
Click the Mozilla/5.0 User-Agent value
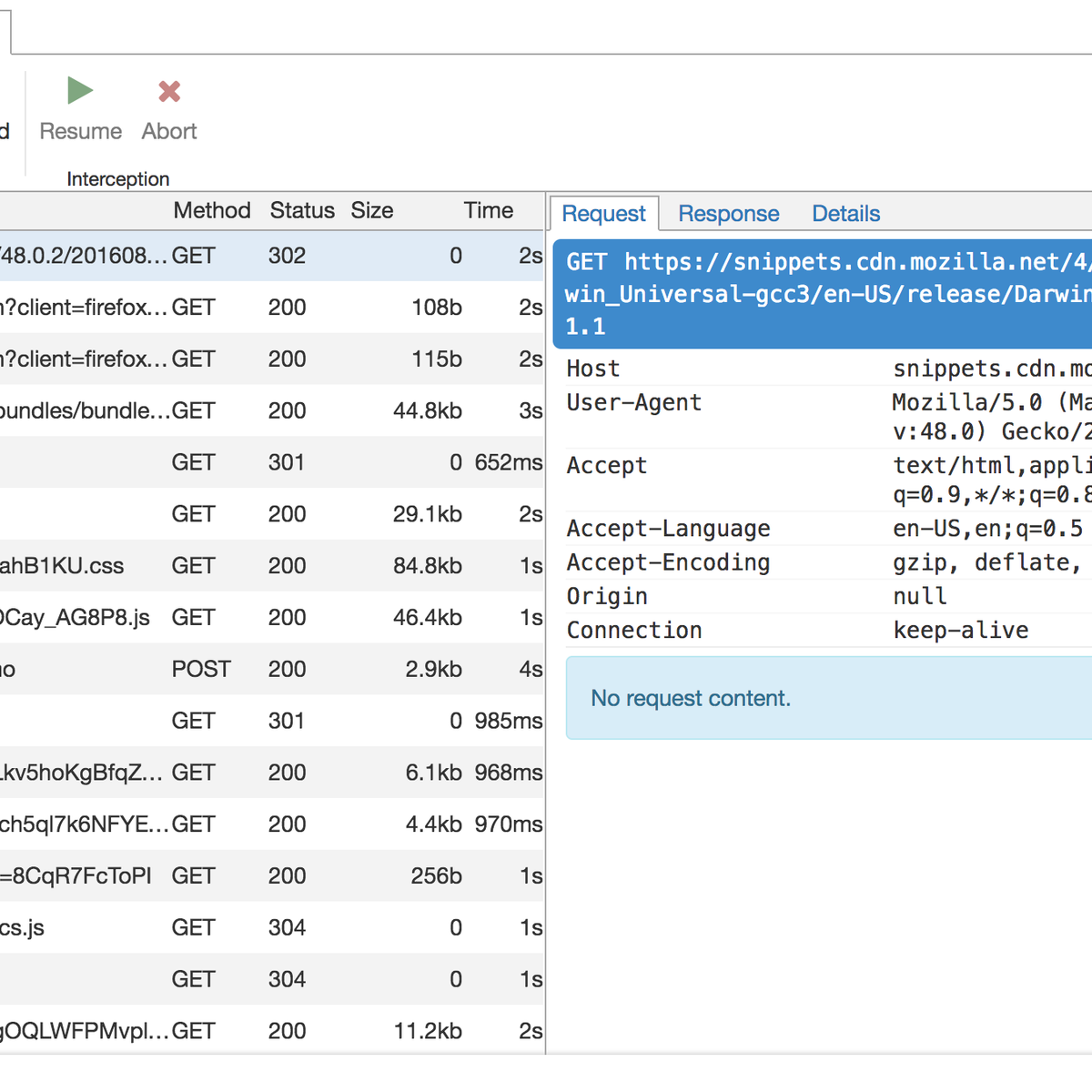(x=992, y=417)
